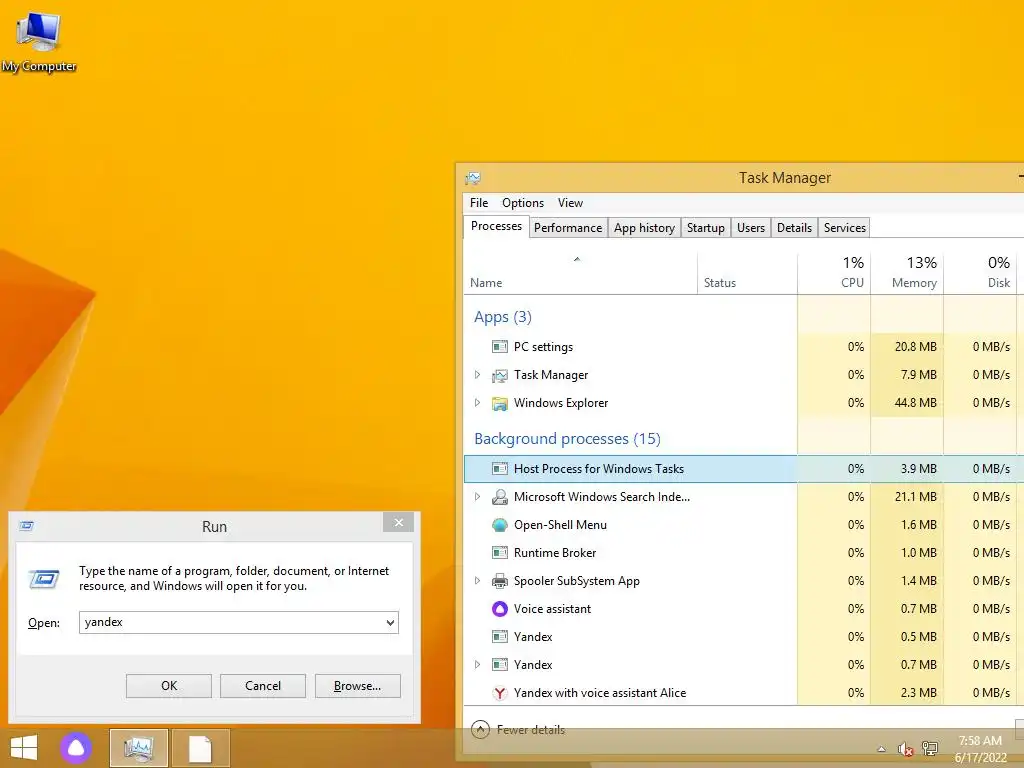The image size is (1024, 768).
Task: Switch to Task Manager in the taskbar
Action: click(138, 748)
